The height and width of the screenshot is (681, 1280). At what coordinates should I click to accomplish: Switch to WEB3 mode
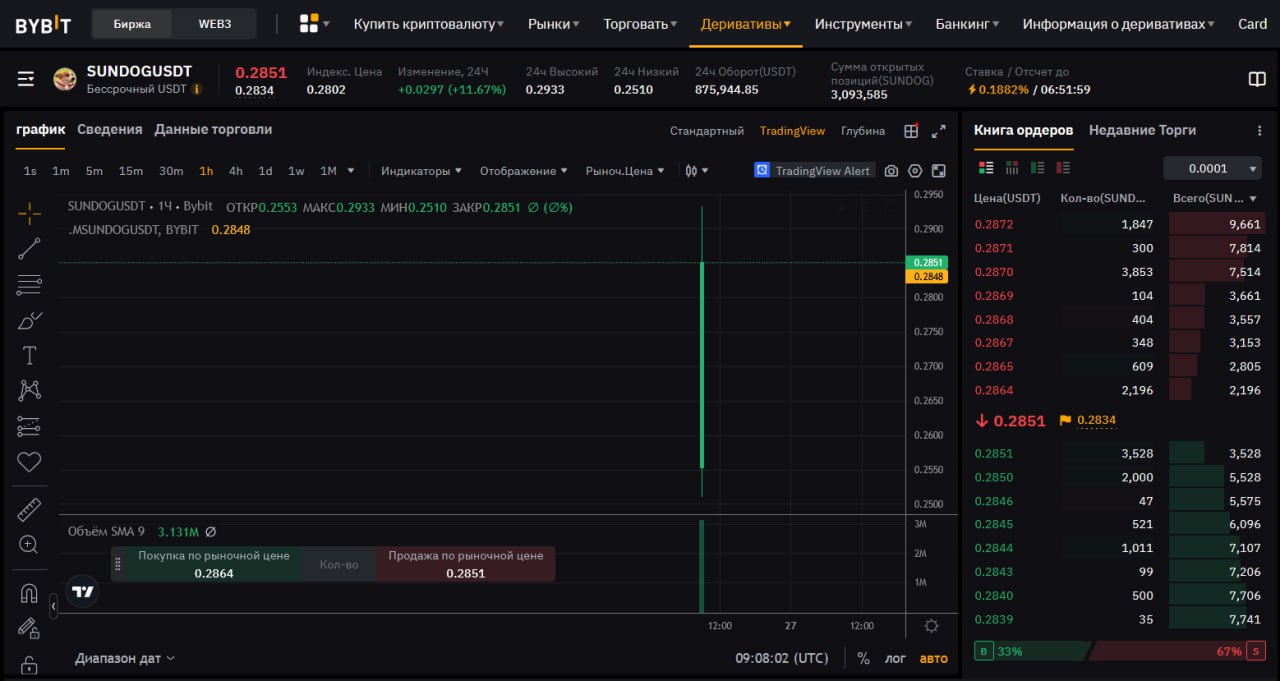tap(214, 24)
